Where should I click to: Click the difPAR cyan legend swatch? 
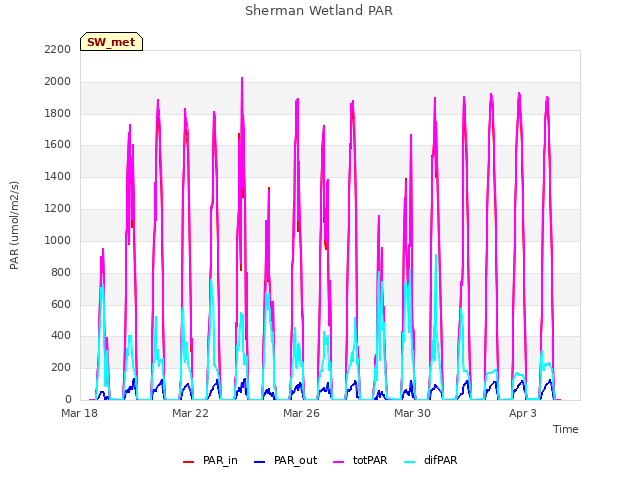pyautogui.click(x=410, y=461)
